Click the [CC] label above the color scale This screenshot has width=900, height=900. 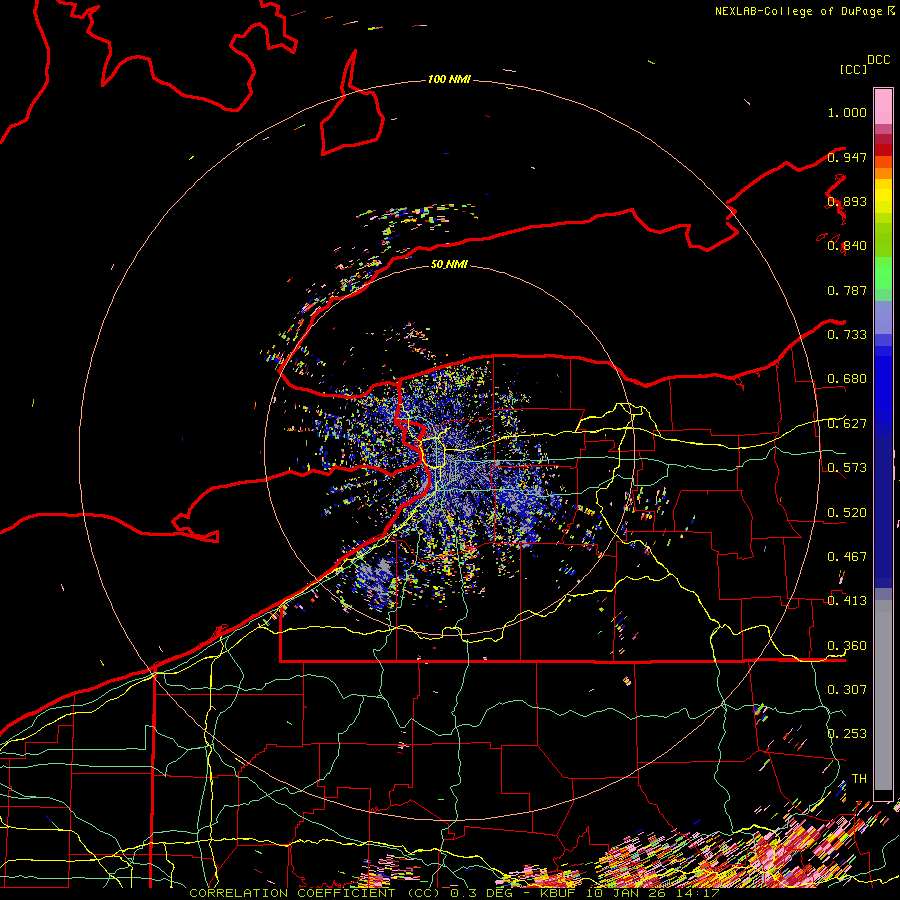pos(853,69)
